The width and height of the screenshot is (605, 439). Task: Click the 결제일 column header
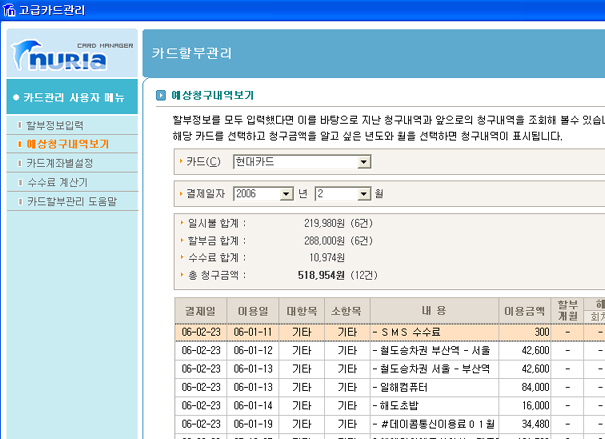(201, 310)
